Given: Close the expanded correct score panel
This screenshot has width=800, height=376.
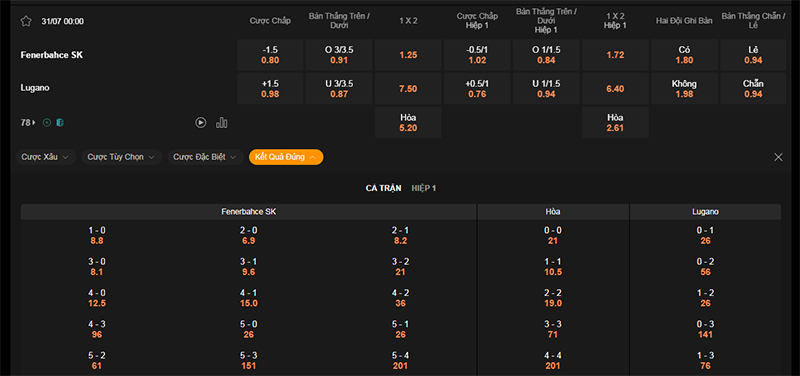Looking at the screenshot, I should click(778, 157).
